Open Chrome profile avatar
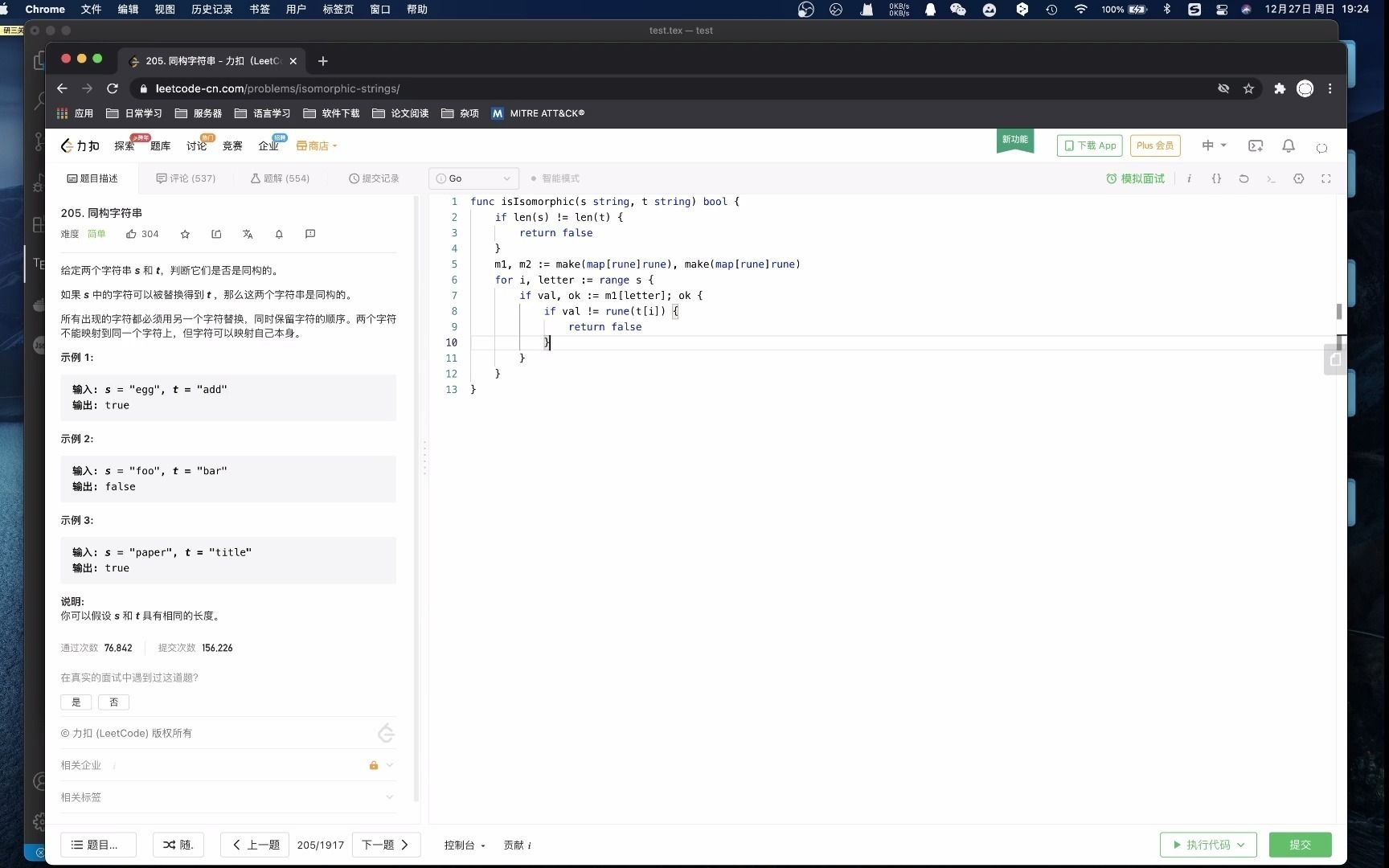The width and height of the screenshot is (1389, 868). click(x=1305, y=88)
